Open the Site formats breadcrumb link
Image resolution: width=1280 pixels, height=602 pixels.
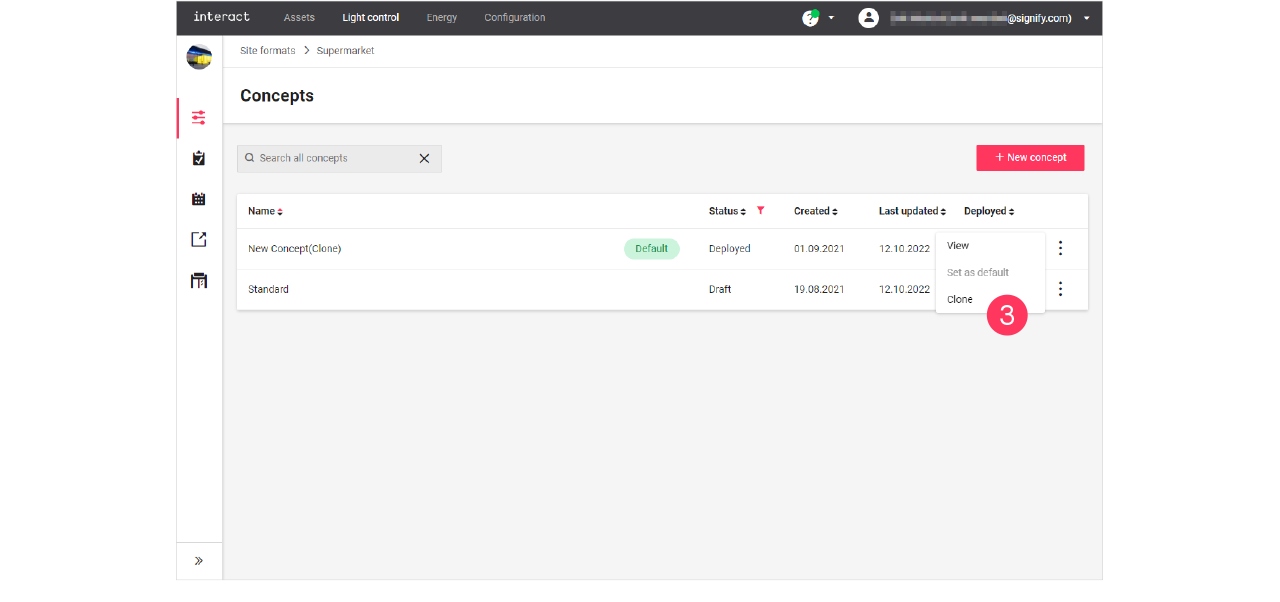pyautogui.click(x=267, y=50)
